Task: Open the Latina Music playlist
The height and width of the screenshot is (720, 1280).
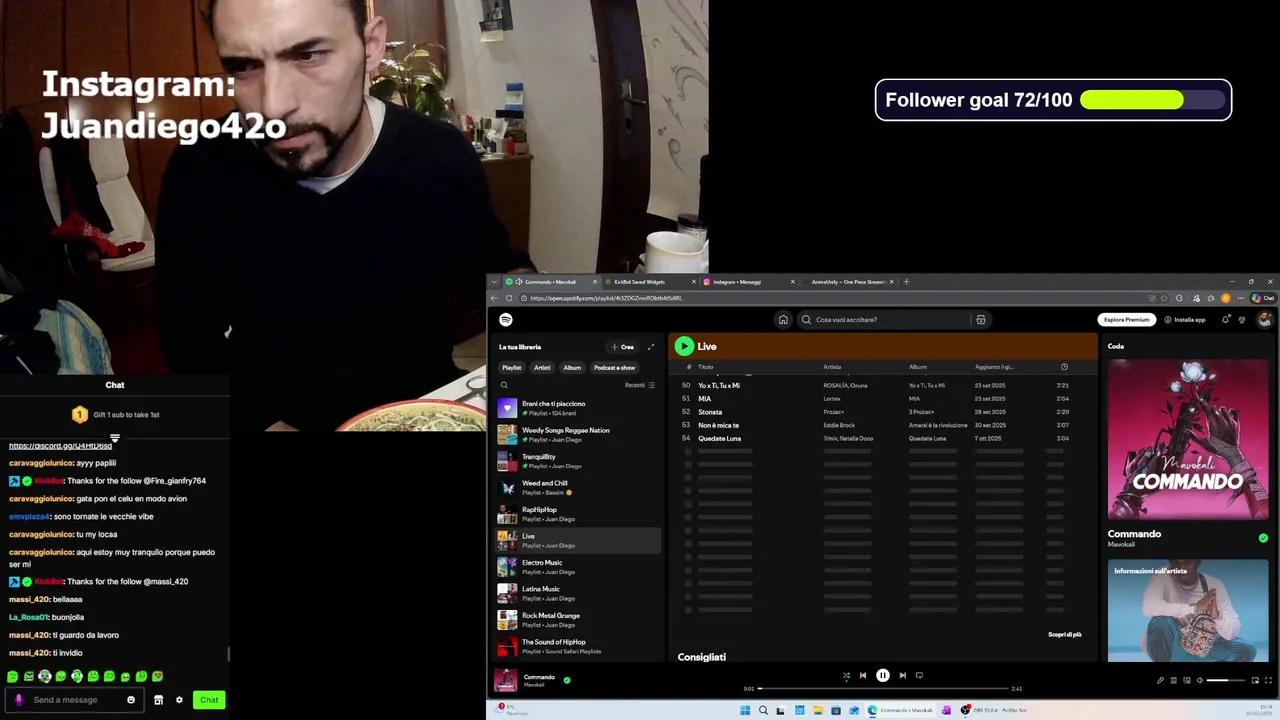Action: [578, 593]
